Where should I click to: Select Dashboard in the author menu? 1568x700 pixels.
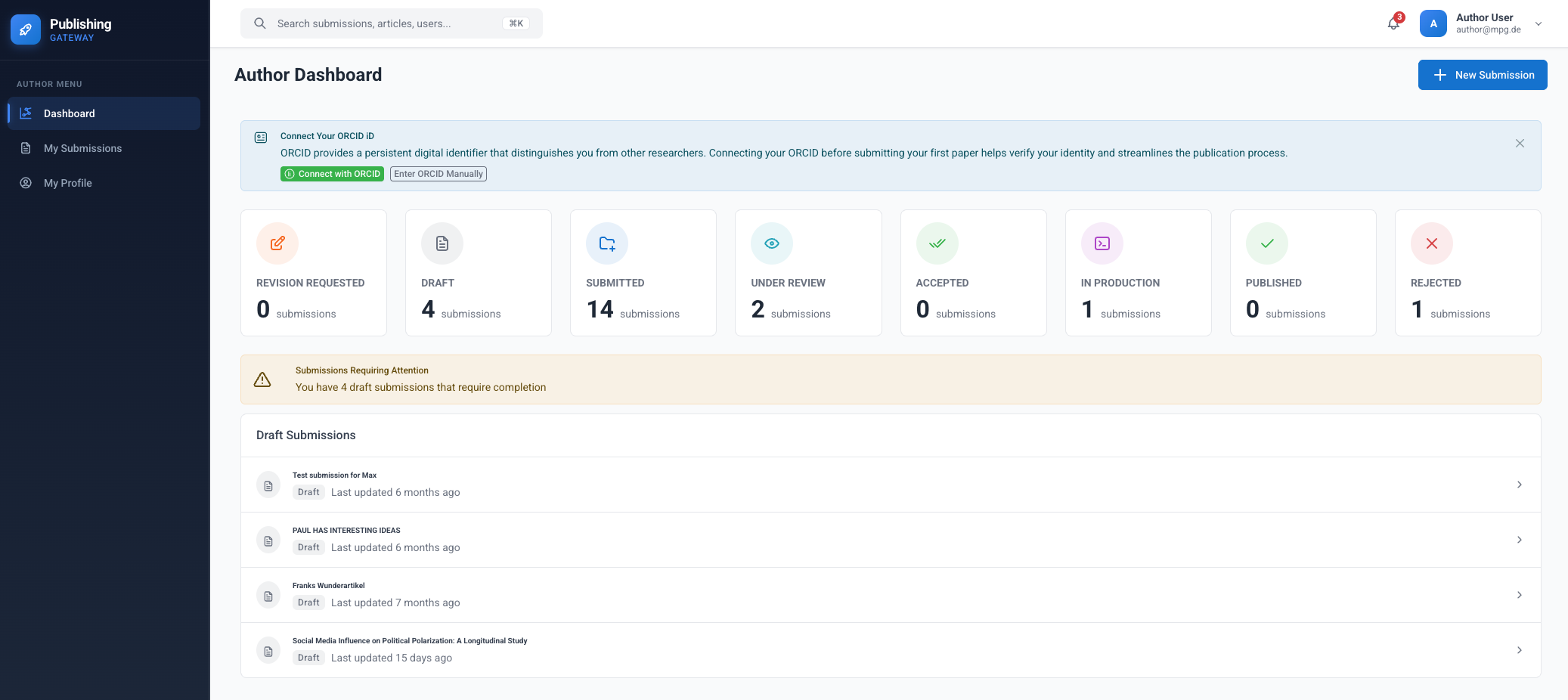(x=70, y=113)
